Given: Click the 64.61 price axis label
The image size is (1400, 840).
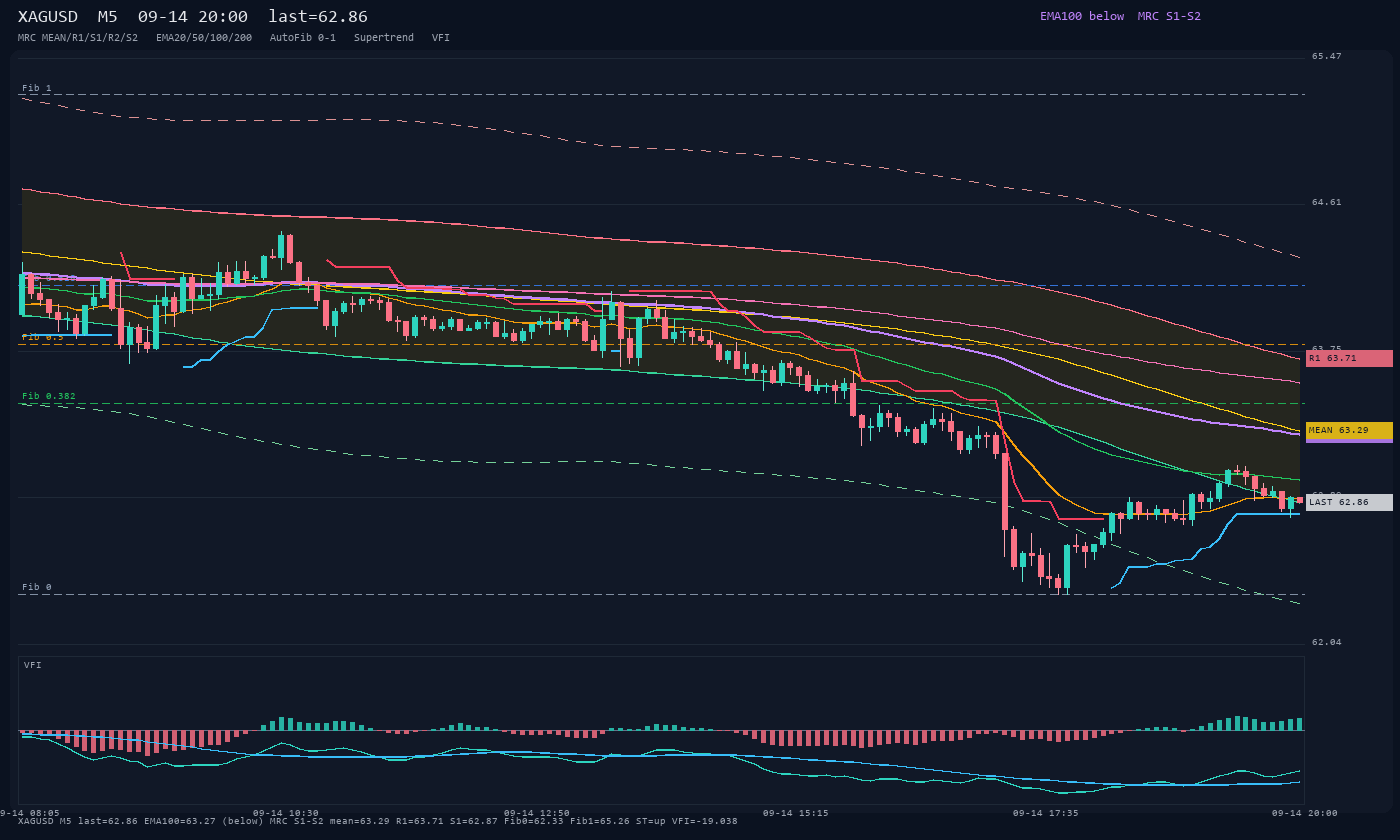Looking at the screenshot, I should pyautogui.click(x=1326, y=202).
